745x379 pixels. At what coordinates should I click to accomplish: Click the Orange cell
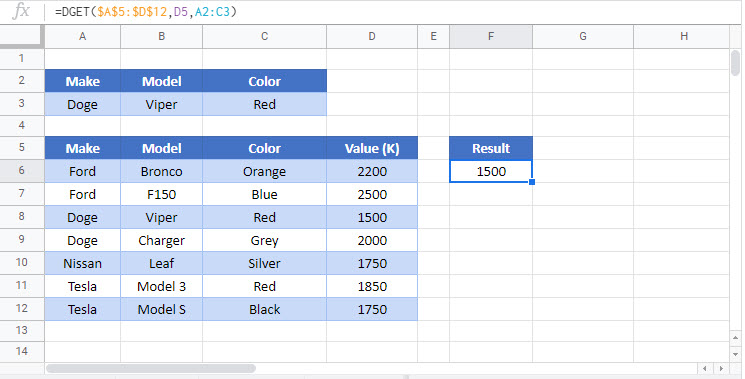[265, 171]
